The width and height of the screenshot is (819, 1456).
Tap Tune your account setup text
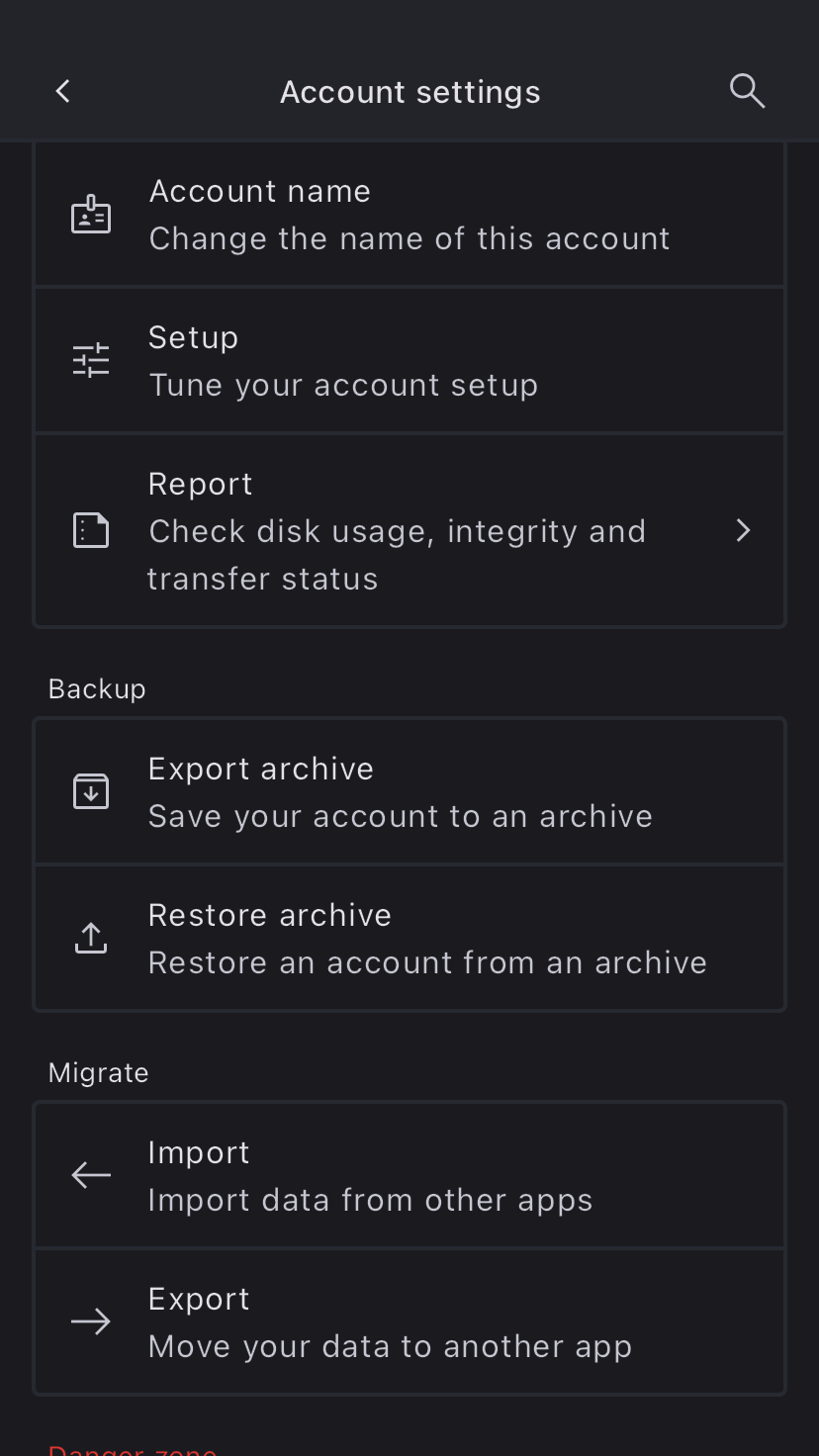pyautogui.click(x=343, y=385)
